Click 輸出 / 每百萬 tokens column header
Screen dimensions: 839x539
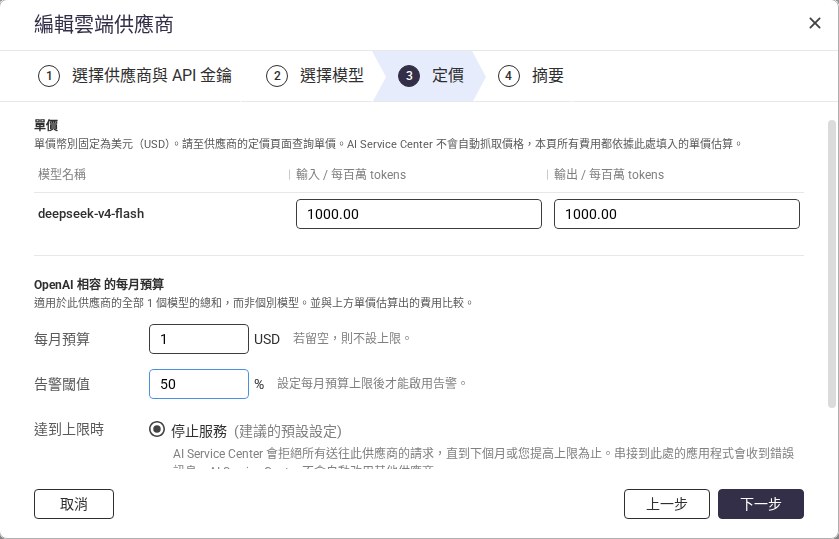pyautogui.click(x=609, y=174)
